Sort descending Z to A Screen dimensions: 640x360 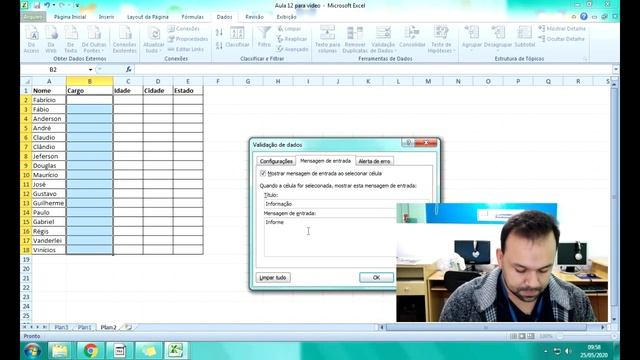[x=219, y=45]
